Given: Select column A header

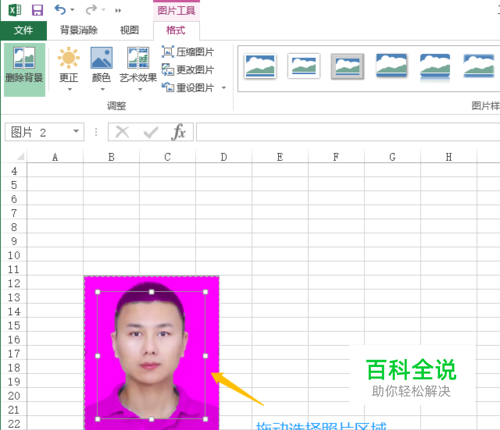Looking at the screenshot, I should tap(55, 157).
